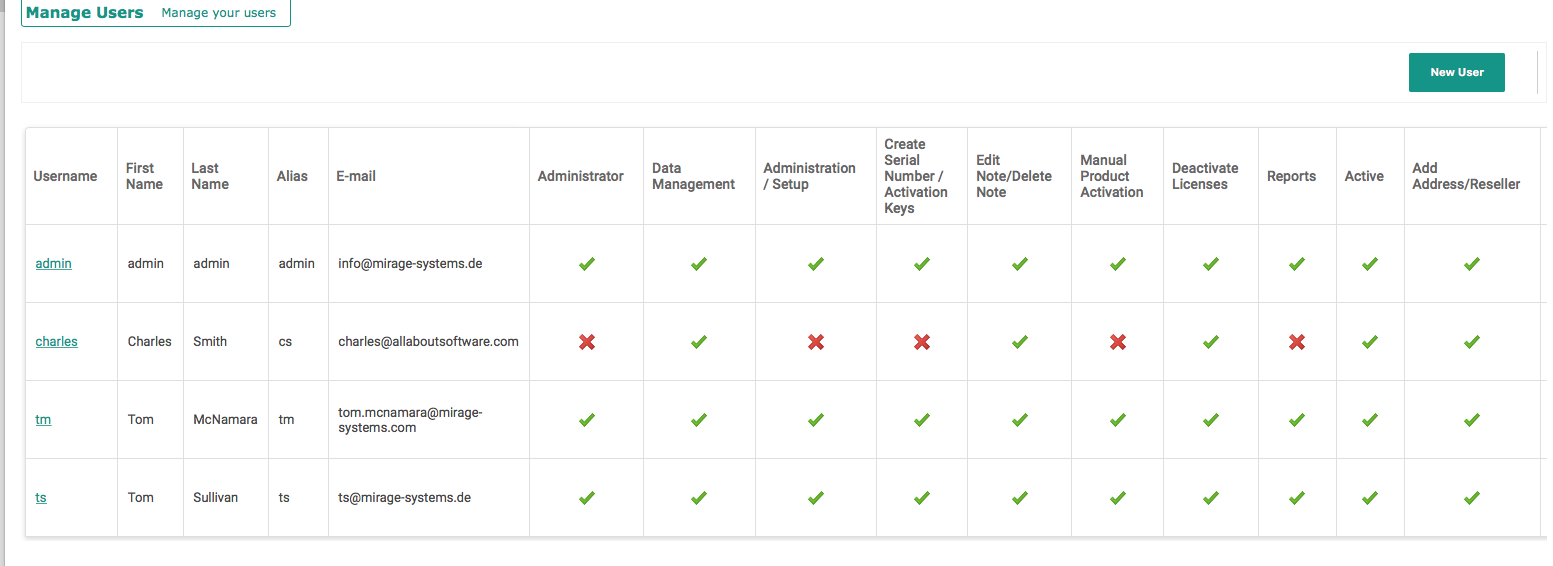Image resolution: width=1553 pixels, height=566 pixels.
Task: Select the Manage Users tab heading
Action: (x=85, y=13)
